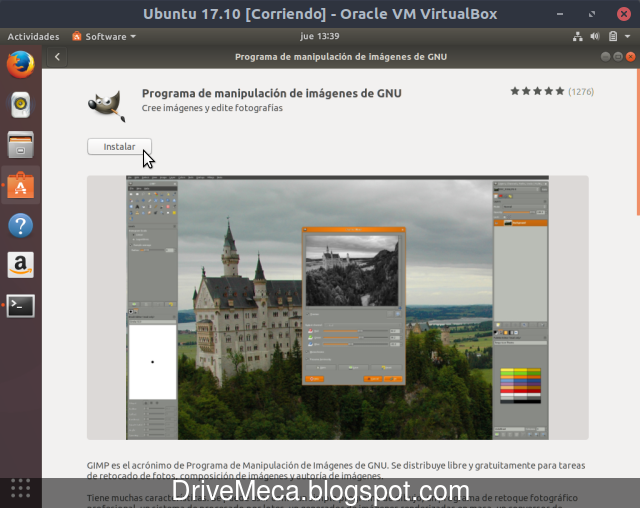Launch Rhythmbox speaker icon in dock
This screenshot has height=508, width=640.
coord(20,105)
